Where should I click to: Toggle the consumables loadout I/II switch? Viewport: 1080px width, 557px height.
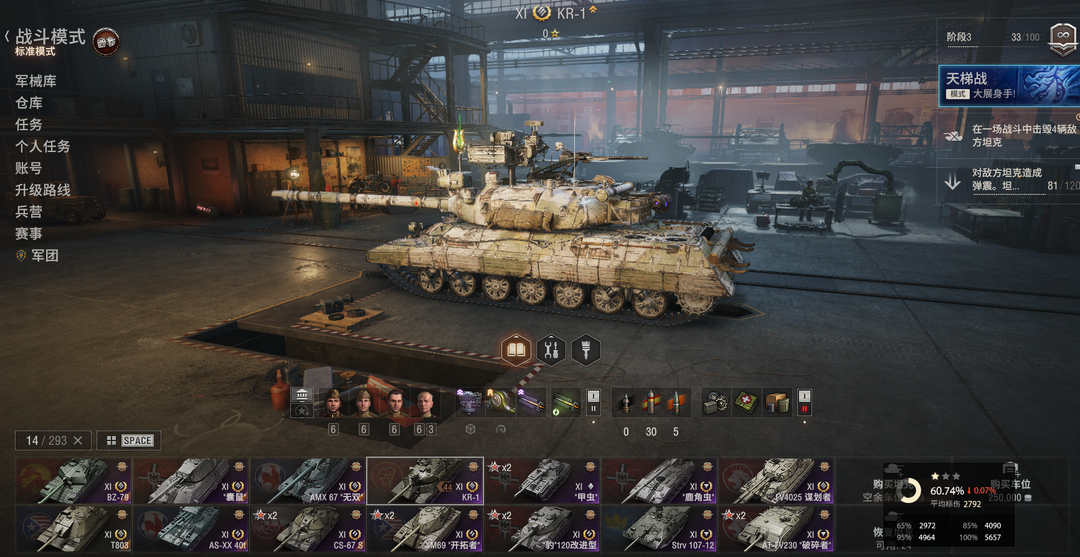[804, 402]
